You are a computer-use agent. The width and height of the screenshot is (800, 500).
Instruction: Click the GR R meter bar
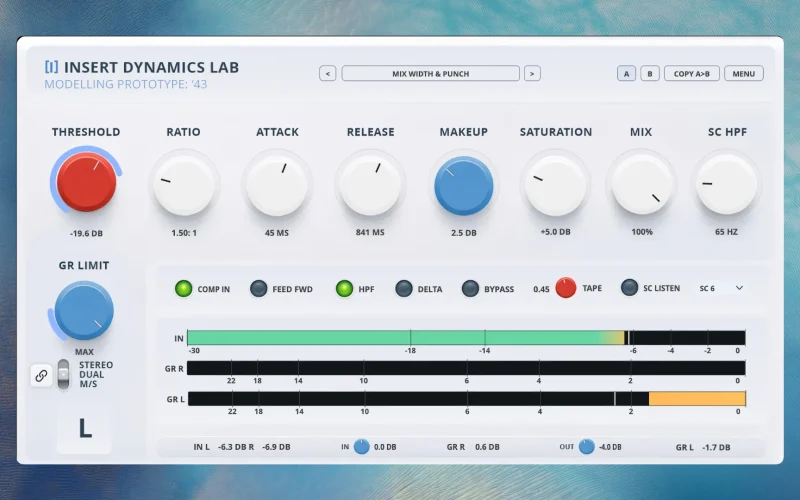(x=466, y=368)
